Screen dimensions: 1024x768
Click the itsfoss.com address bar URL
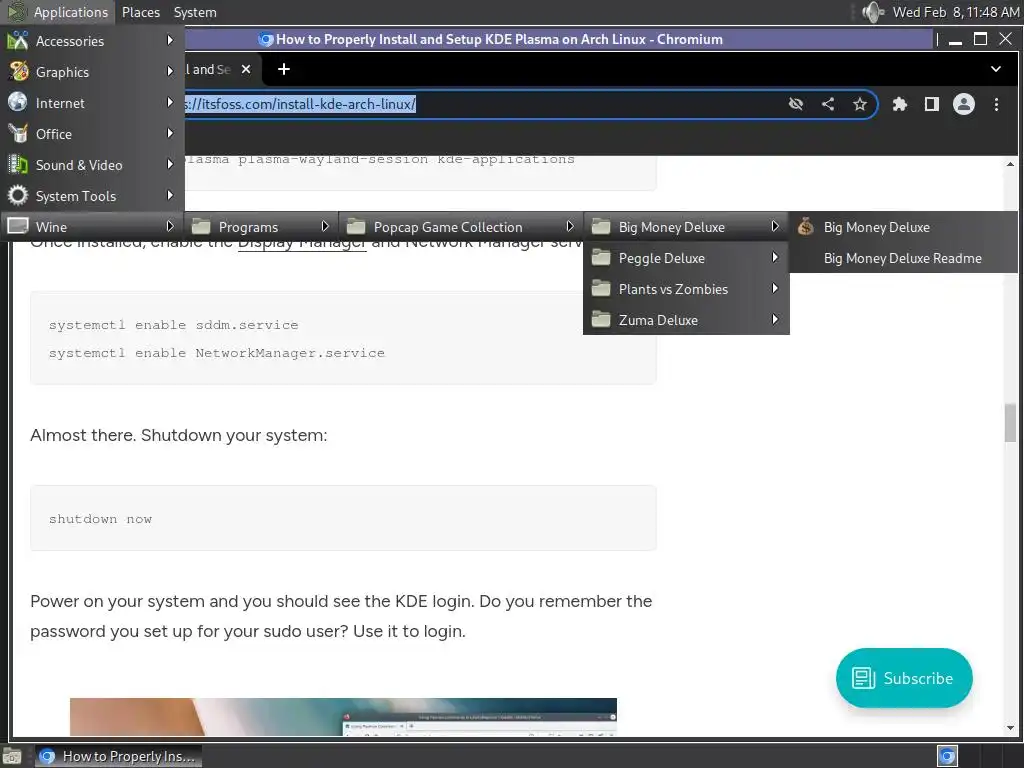click(x=300, y=104)
